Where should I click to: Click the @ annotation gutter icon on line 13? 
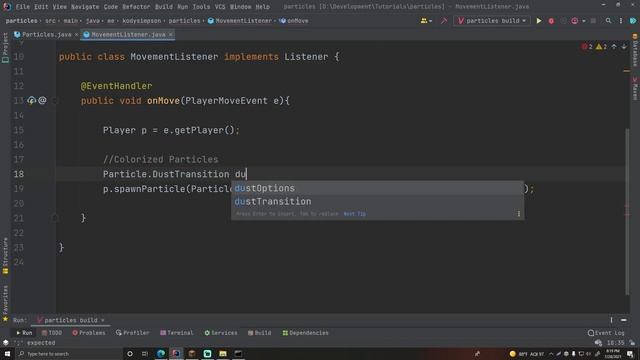42,100
